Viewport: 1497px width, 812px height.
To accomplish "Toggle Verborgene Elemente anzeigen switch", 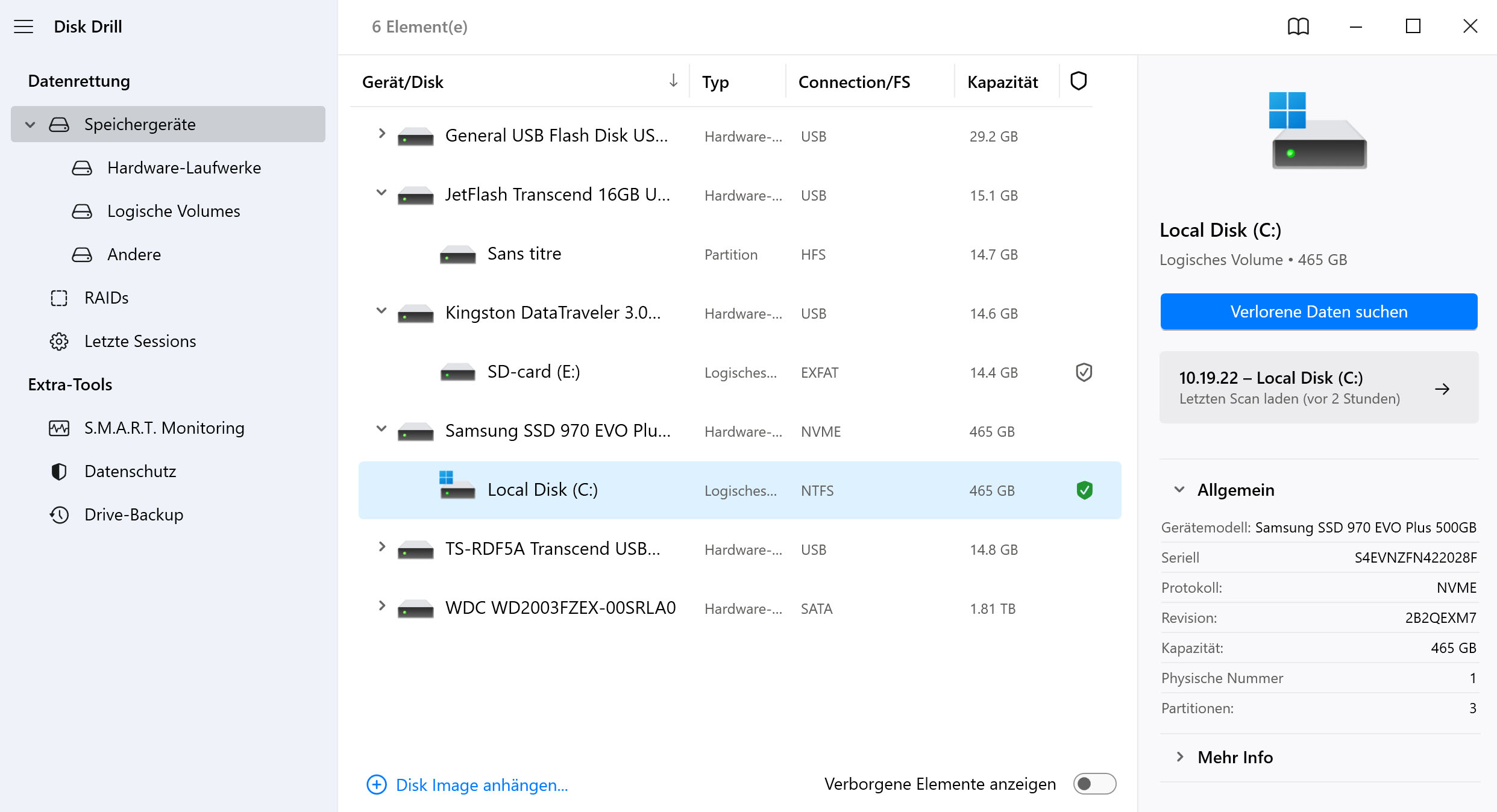I will 1094,784.
